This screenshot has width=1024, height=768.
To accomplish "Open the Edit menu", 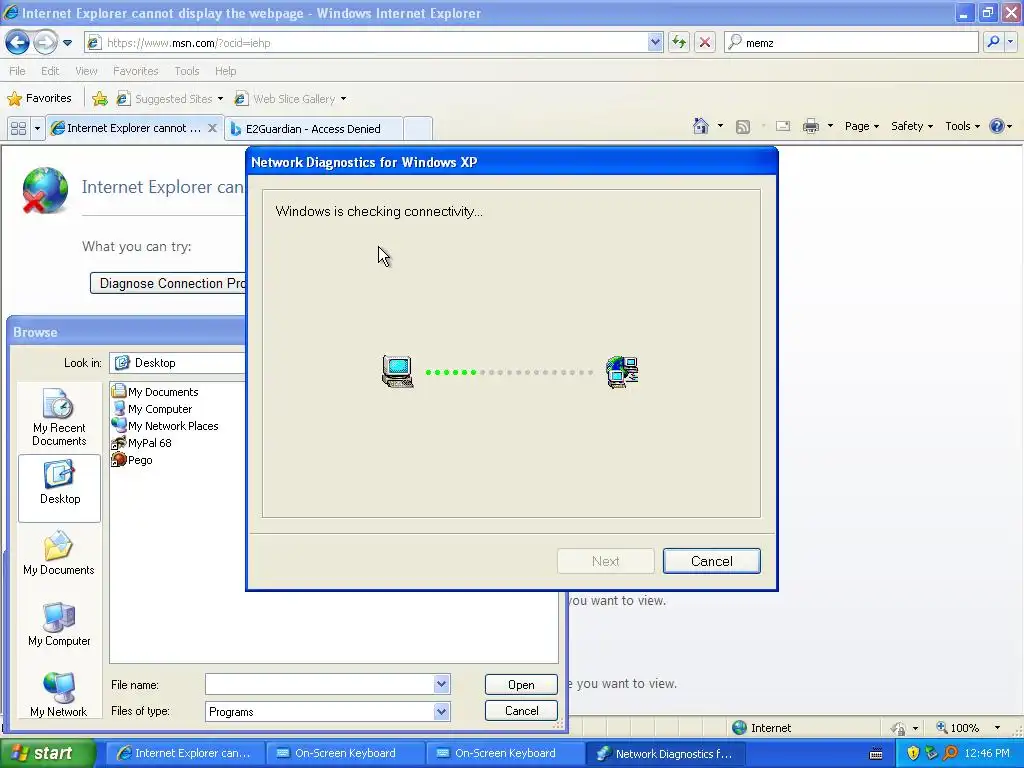I will point(50,71).
